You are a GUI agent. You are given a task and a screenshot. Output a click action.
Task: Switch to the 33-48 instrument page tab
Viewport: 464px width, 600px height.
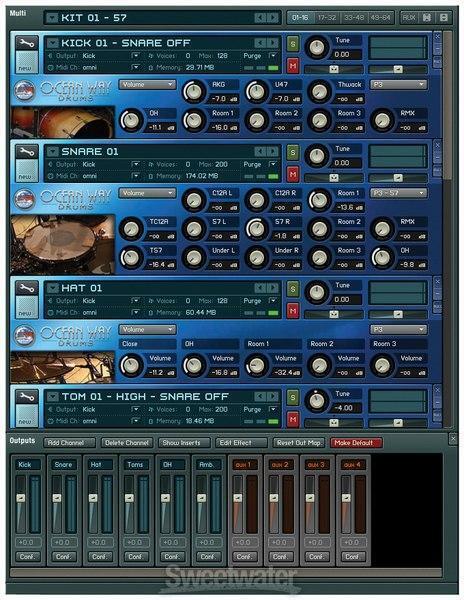pyautogui.click(x=353, y=18)
